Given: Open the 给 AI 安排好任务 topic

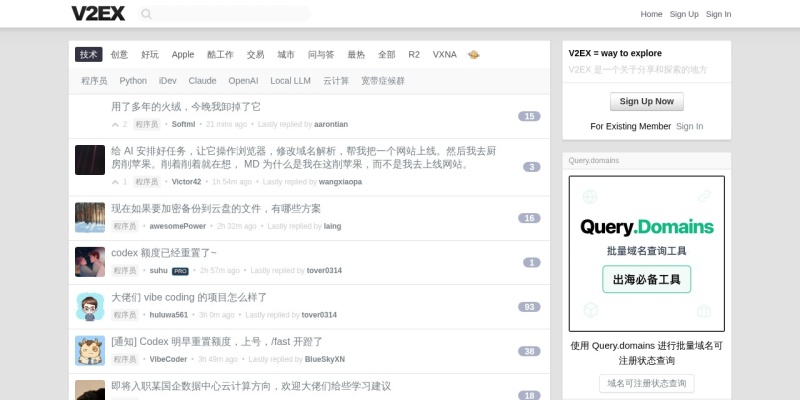Looking at the screenshot, I should point(304,158).
